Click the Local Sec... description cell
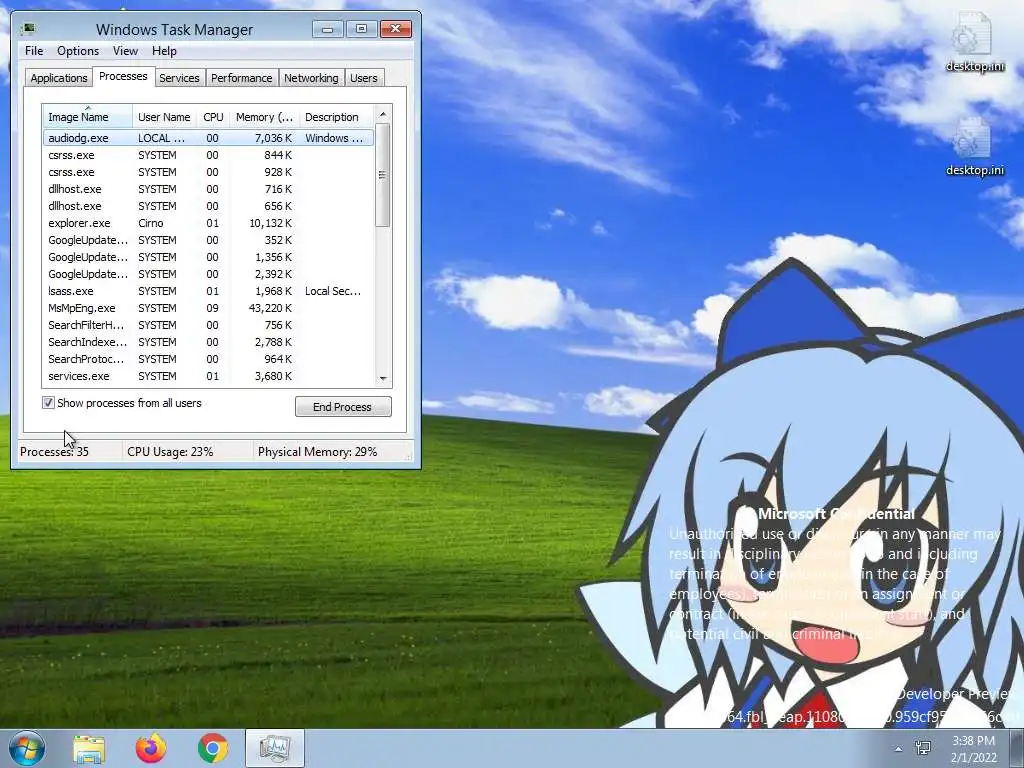The image size is (1024, 768). click(333, 291)
